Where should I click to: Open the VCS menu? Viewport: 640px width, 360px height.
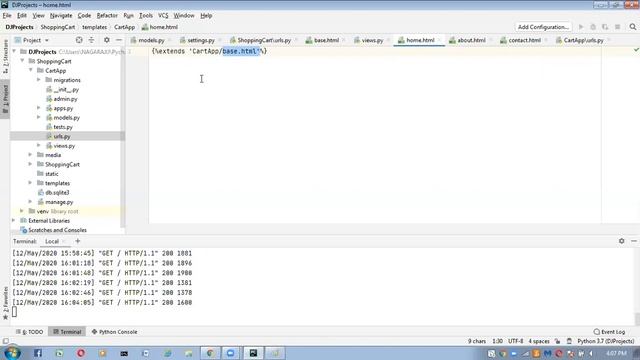163,16
